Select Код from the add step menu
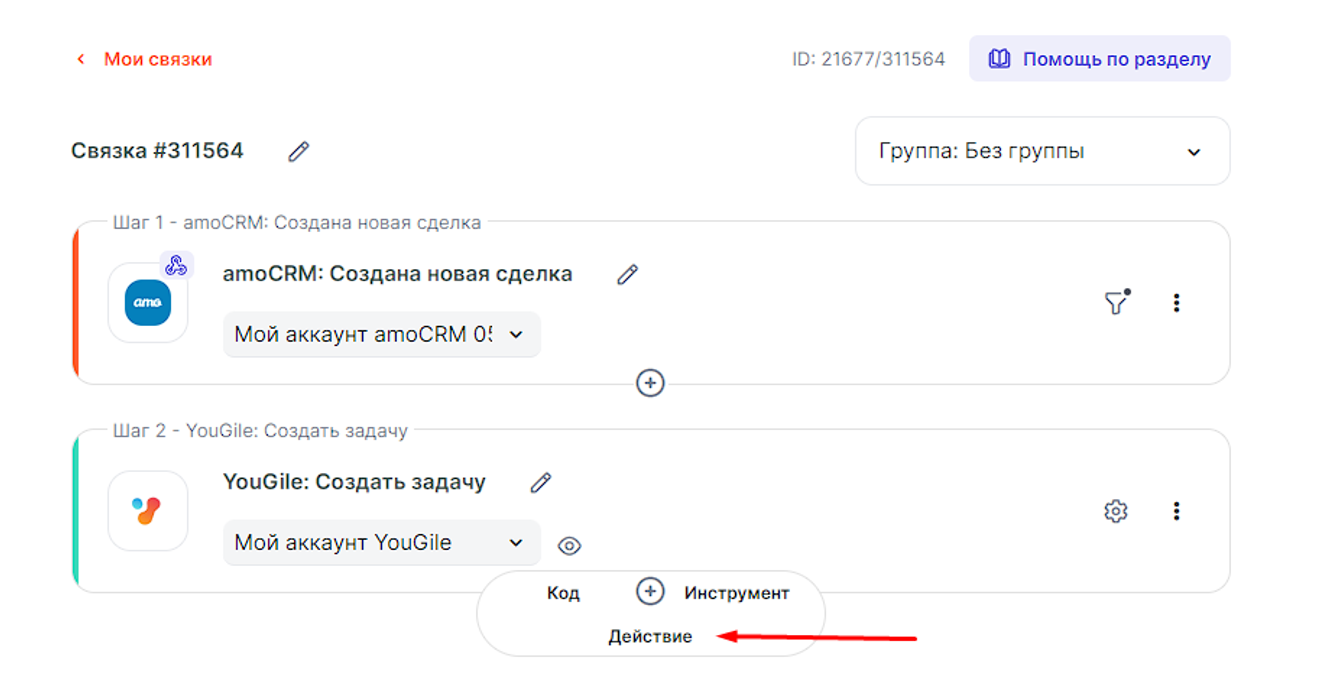 point(563,593)
